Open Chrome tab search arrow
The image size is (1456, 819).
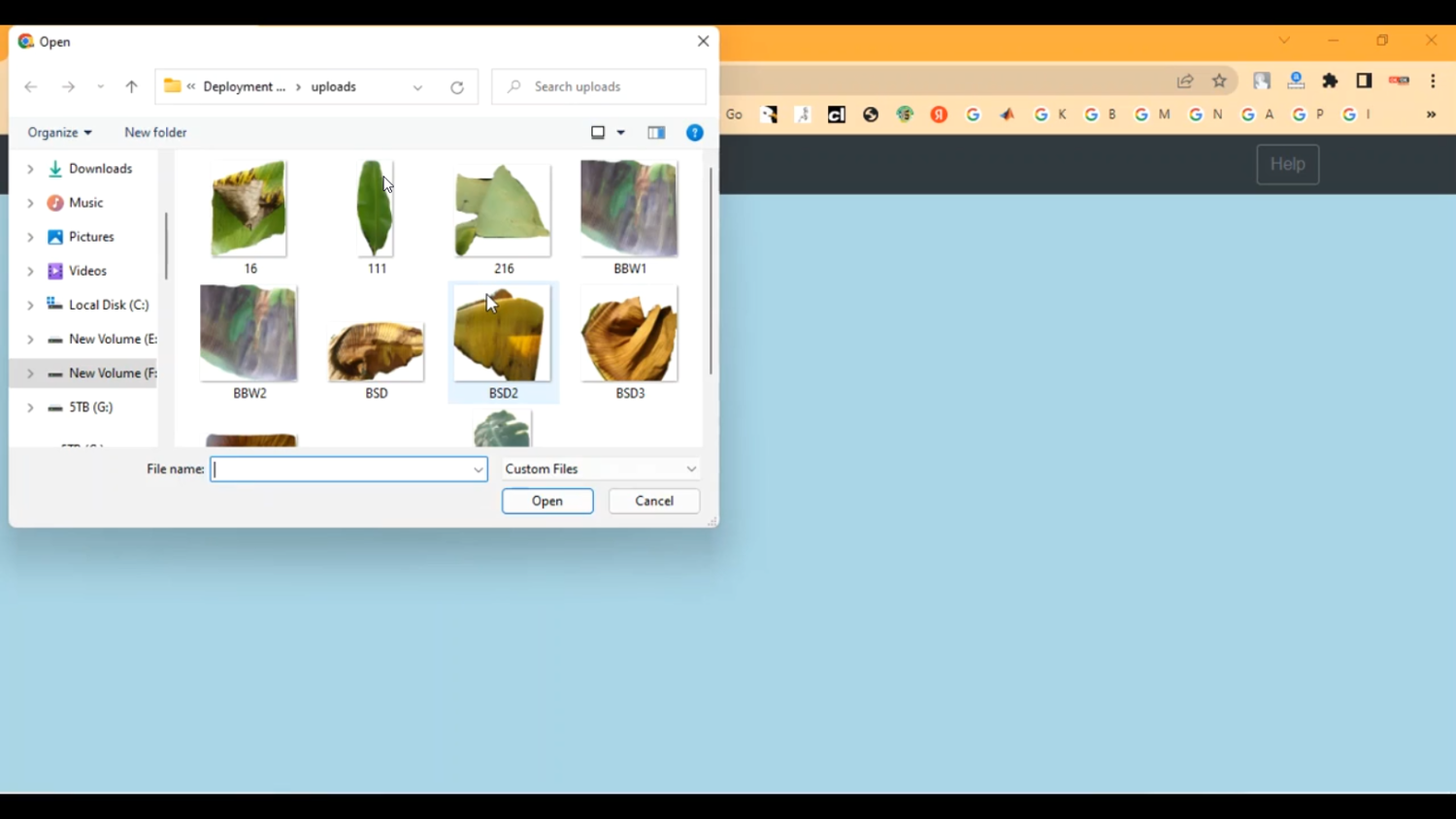1284,41
